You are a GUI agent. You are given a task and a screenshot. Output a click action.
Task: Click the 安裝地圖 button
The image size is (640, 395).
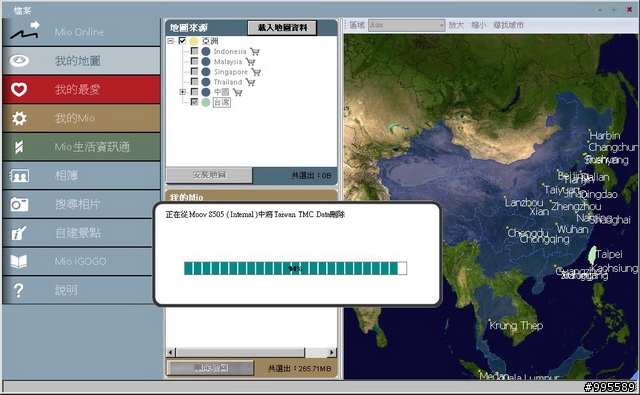[209, 175]
